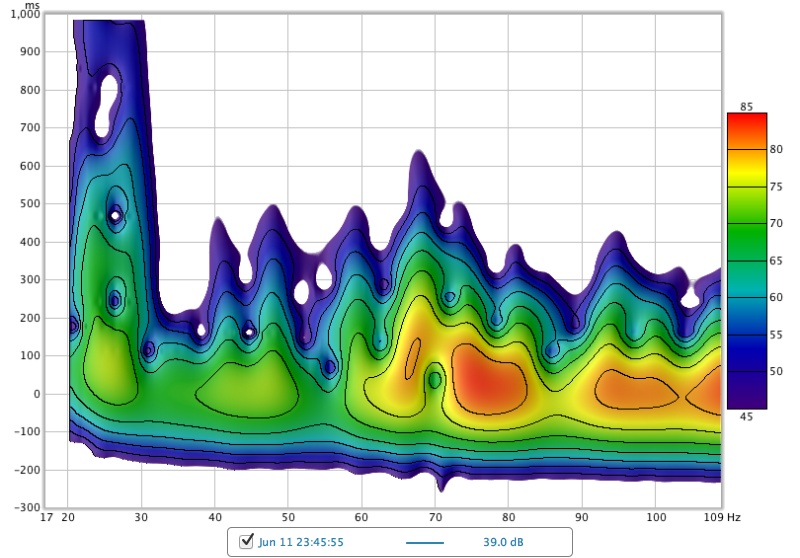Viewport: 800px width, 558px height.
Task: Click the '70' Hz frequency axis label
Action: click(x=435, y=517)
